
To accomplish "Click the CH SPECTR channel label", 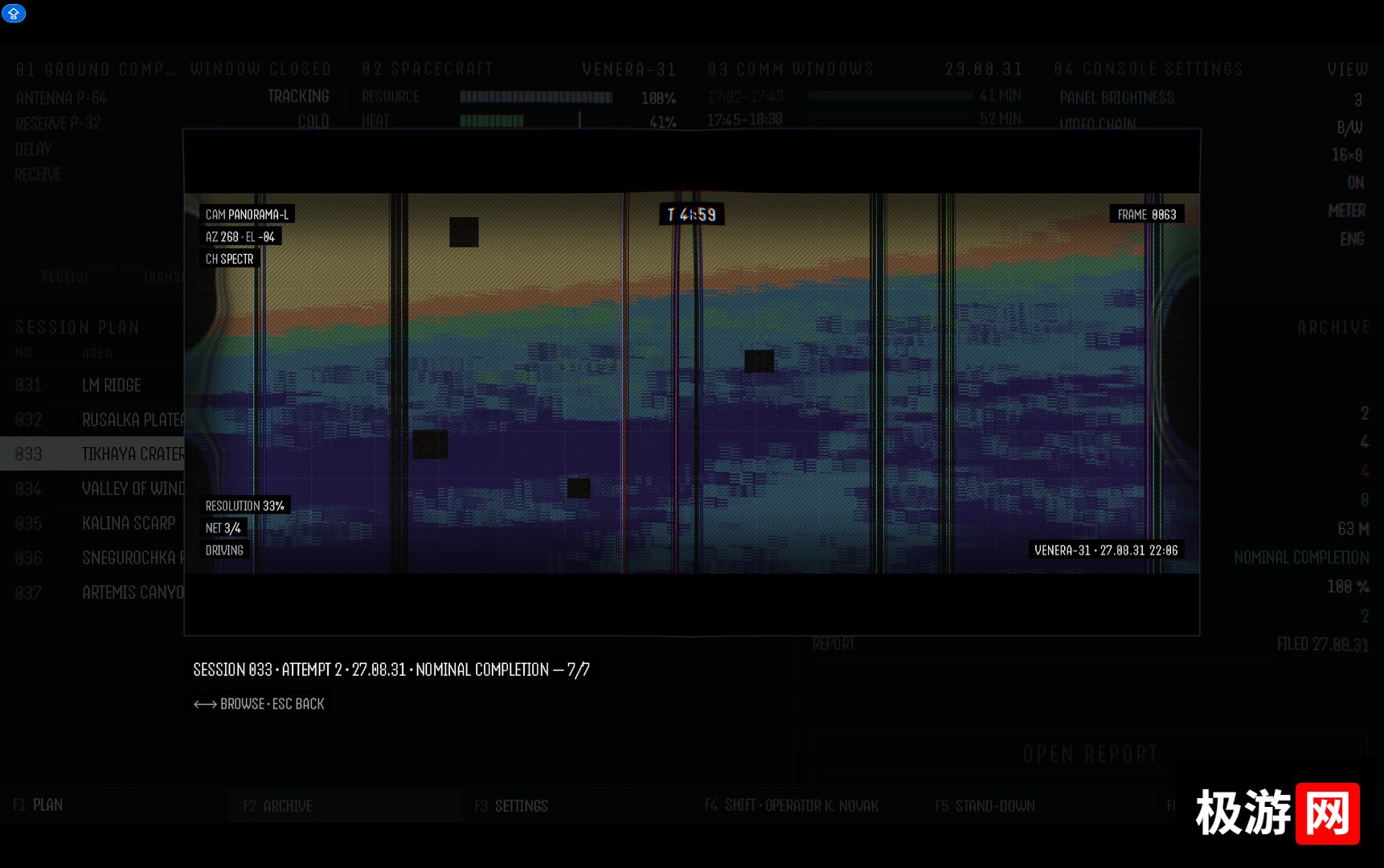I will [229, 259].
